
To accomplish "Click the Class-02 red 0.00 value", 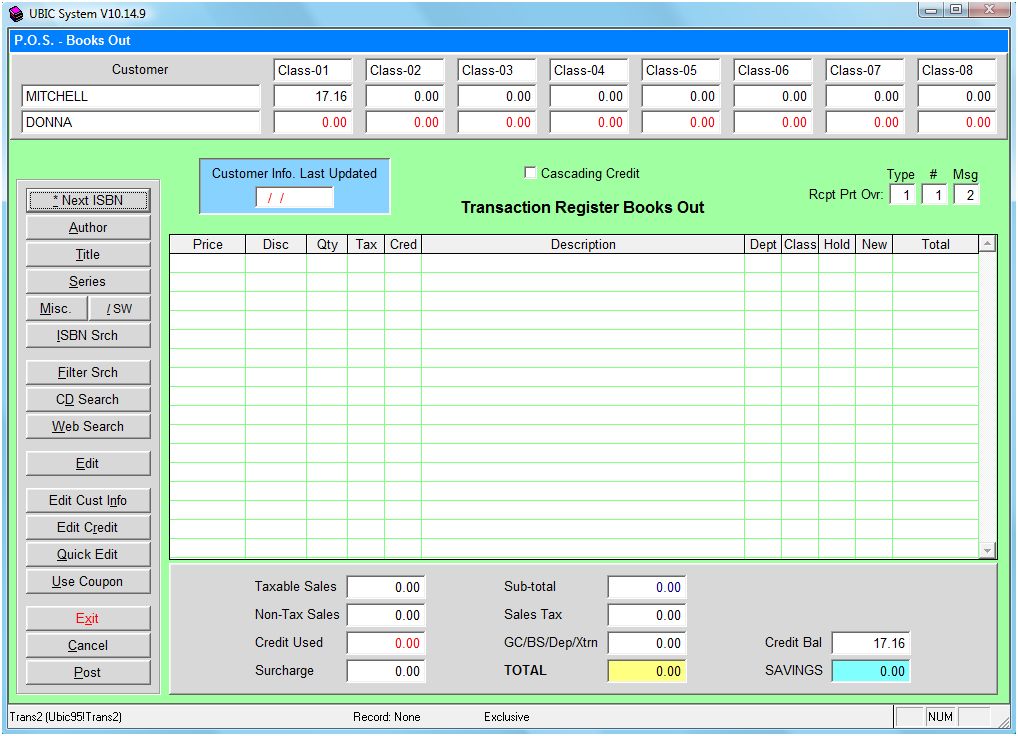I will point(405,122).
